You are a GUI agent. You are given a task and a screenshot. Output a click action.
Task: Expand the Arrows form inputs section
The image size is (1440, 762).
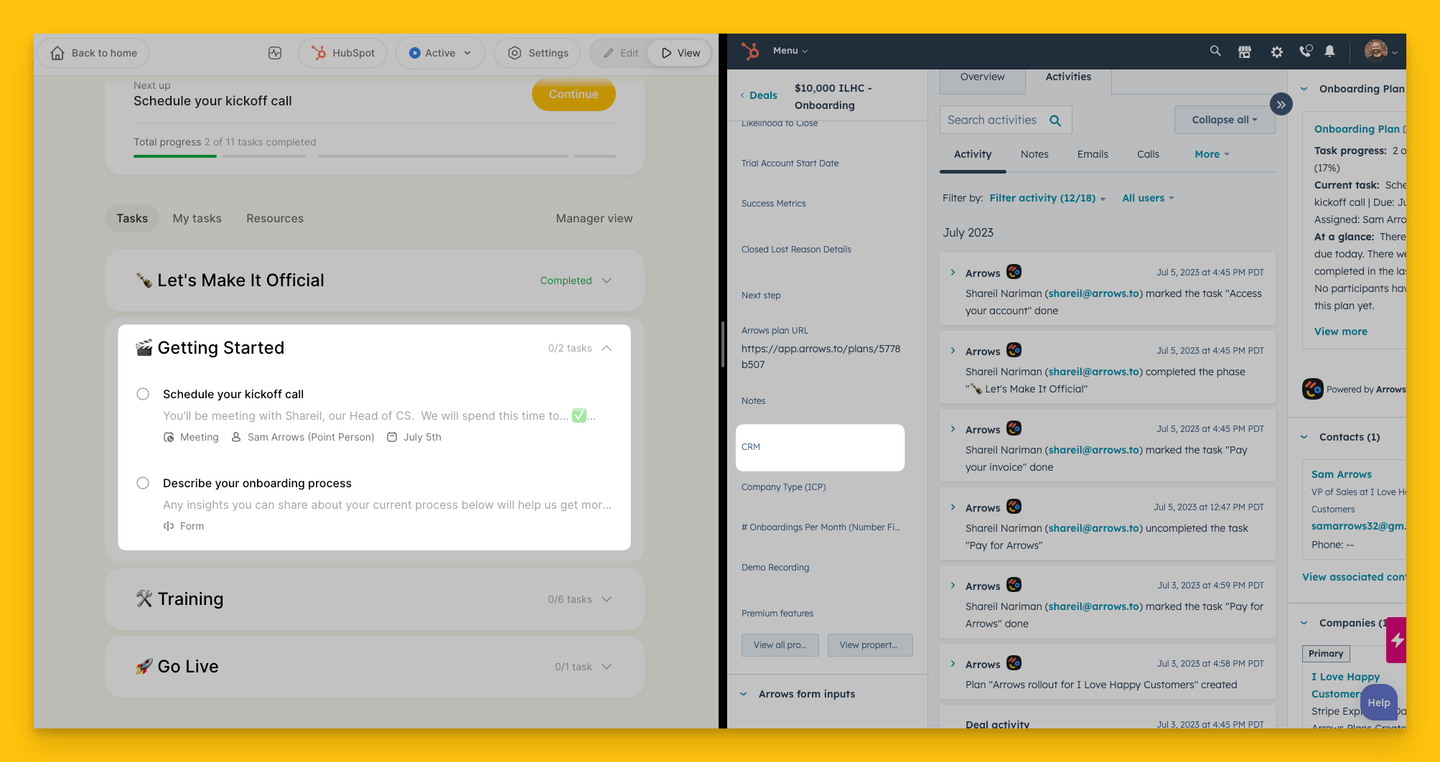(743, 694)
